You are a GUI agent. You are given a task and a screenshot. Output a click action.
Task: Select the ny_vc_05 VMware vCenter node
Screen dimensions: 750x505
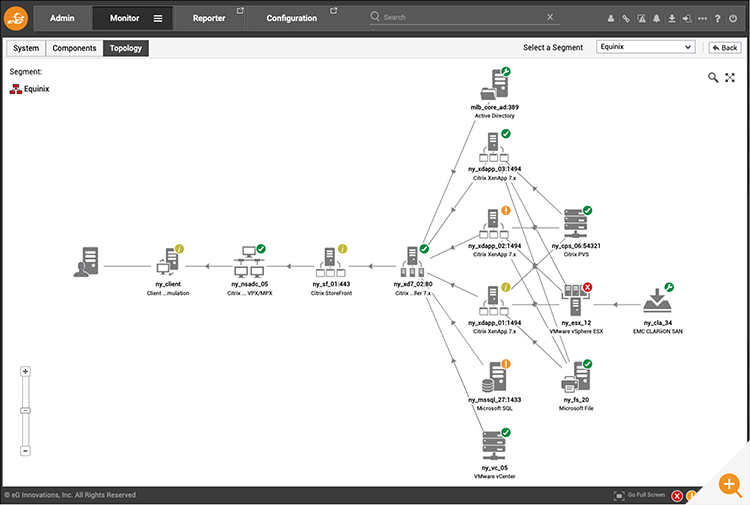click(x=495, y=446)
